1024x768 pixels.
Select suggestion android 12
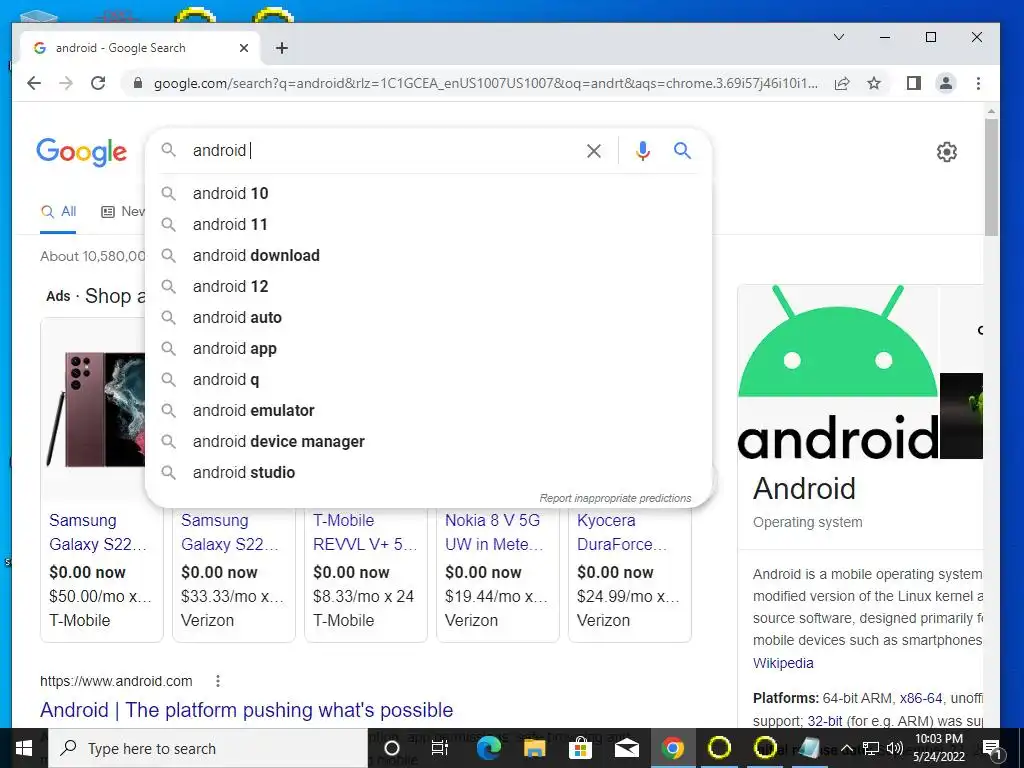coord(428,286)
